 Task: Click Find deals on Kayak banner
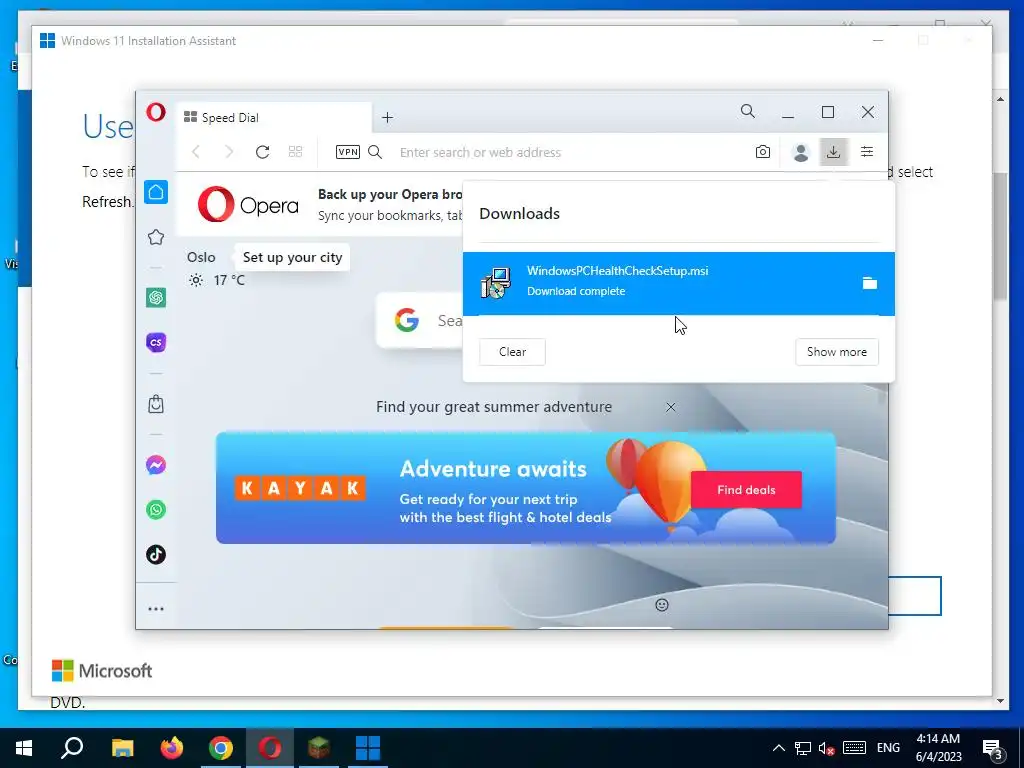[746, 490]
